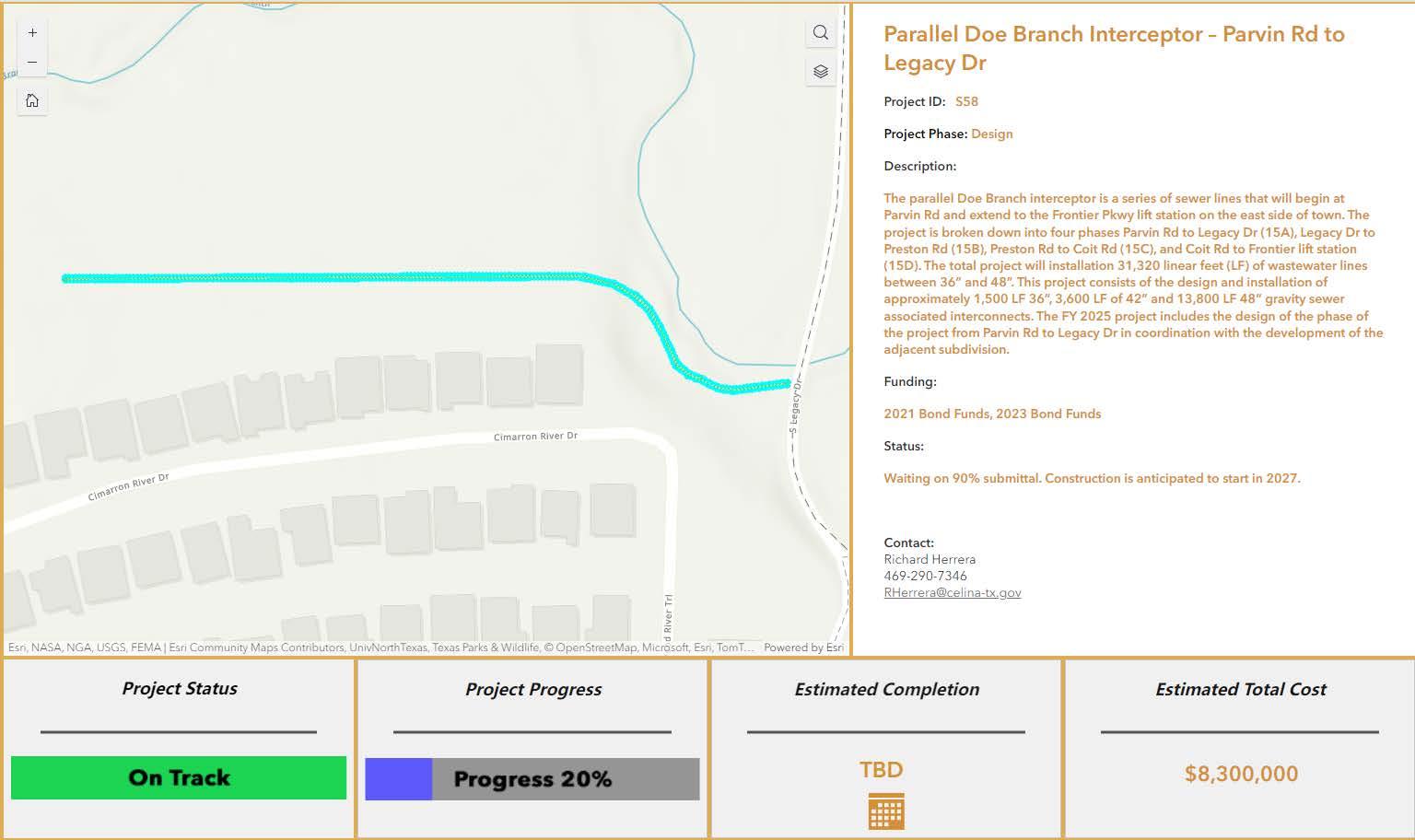Open the map layers list
1415x840 pixels.
point(820,71)
